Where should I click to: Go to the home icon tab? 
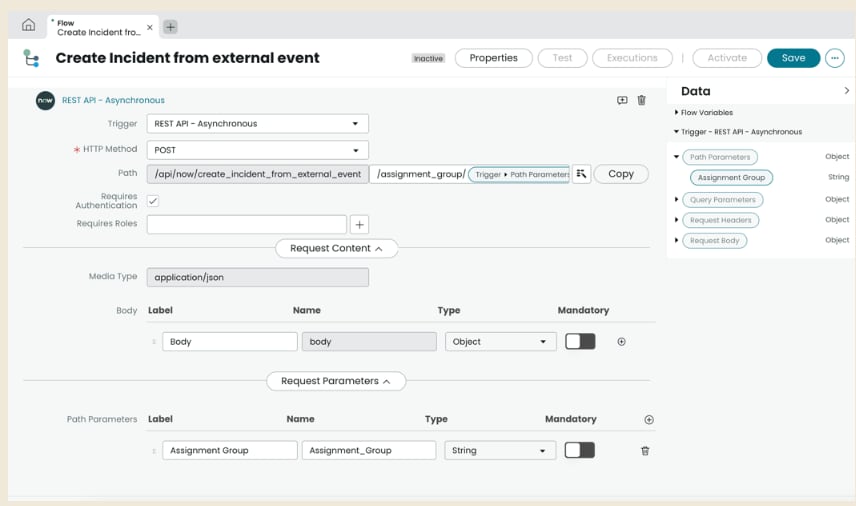28,25
